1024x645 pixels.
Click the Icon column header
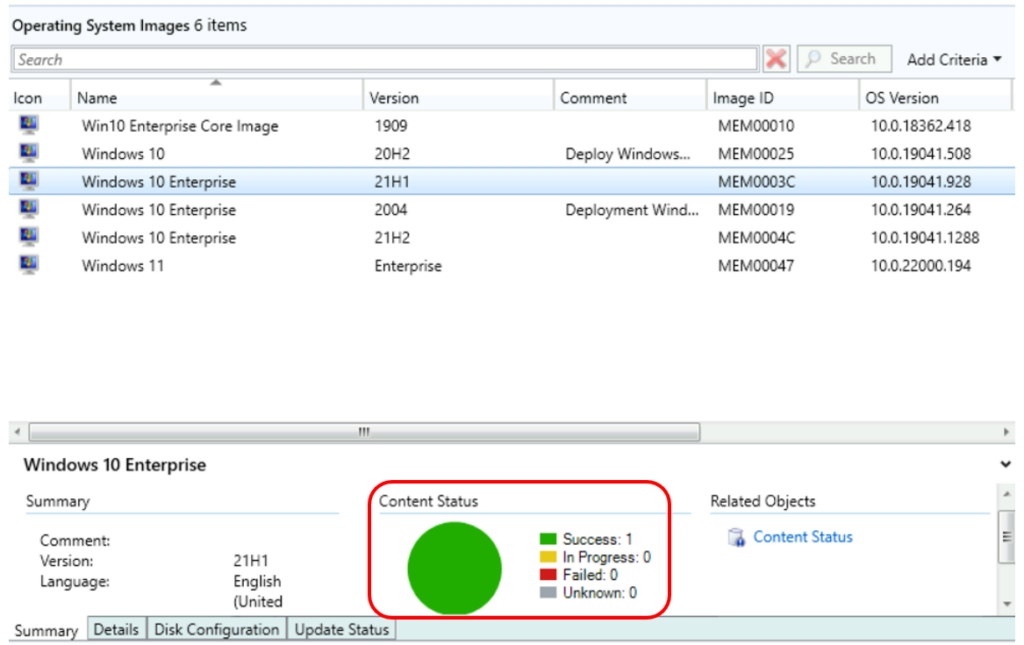[39, 98]
